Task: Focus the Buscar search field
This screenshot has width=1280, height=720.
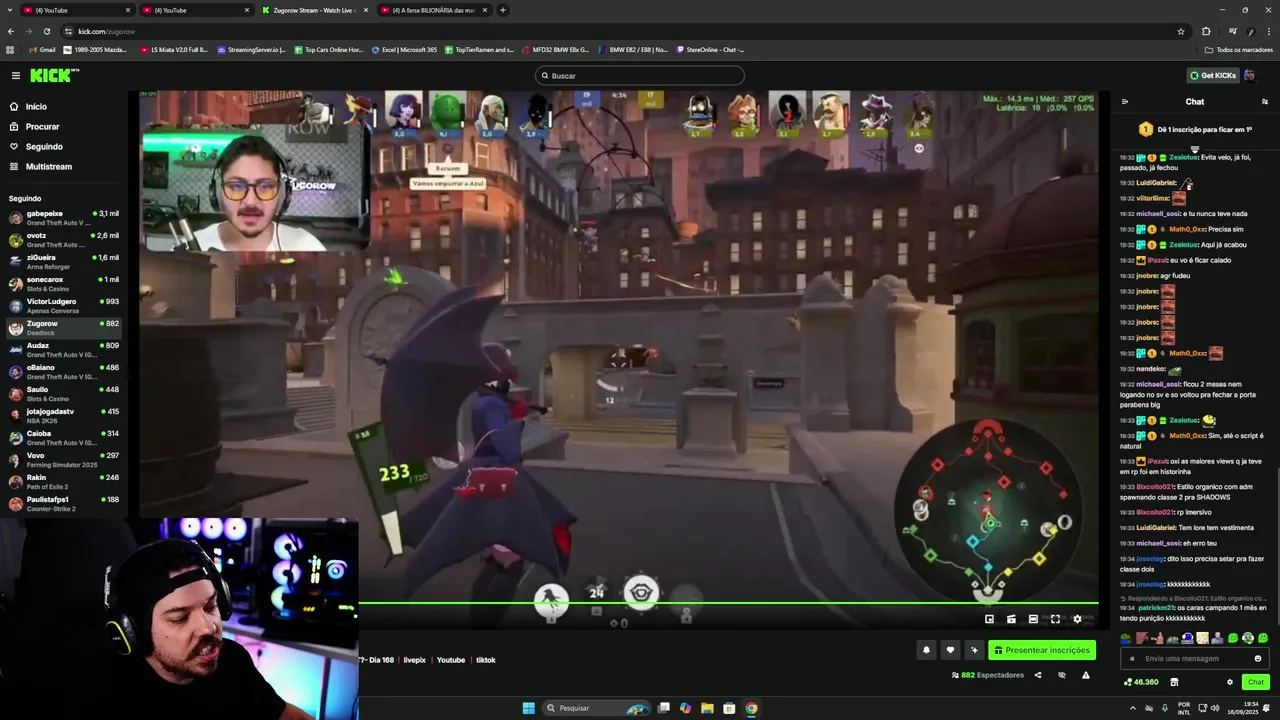Action: 640,75
